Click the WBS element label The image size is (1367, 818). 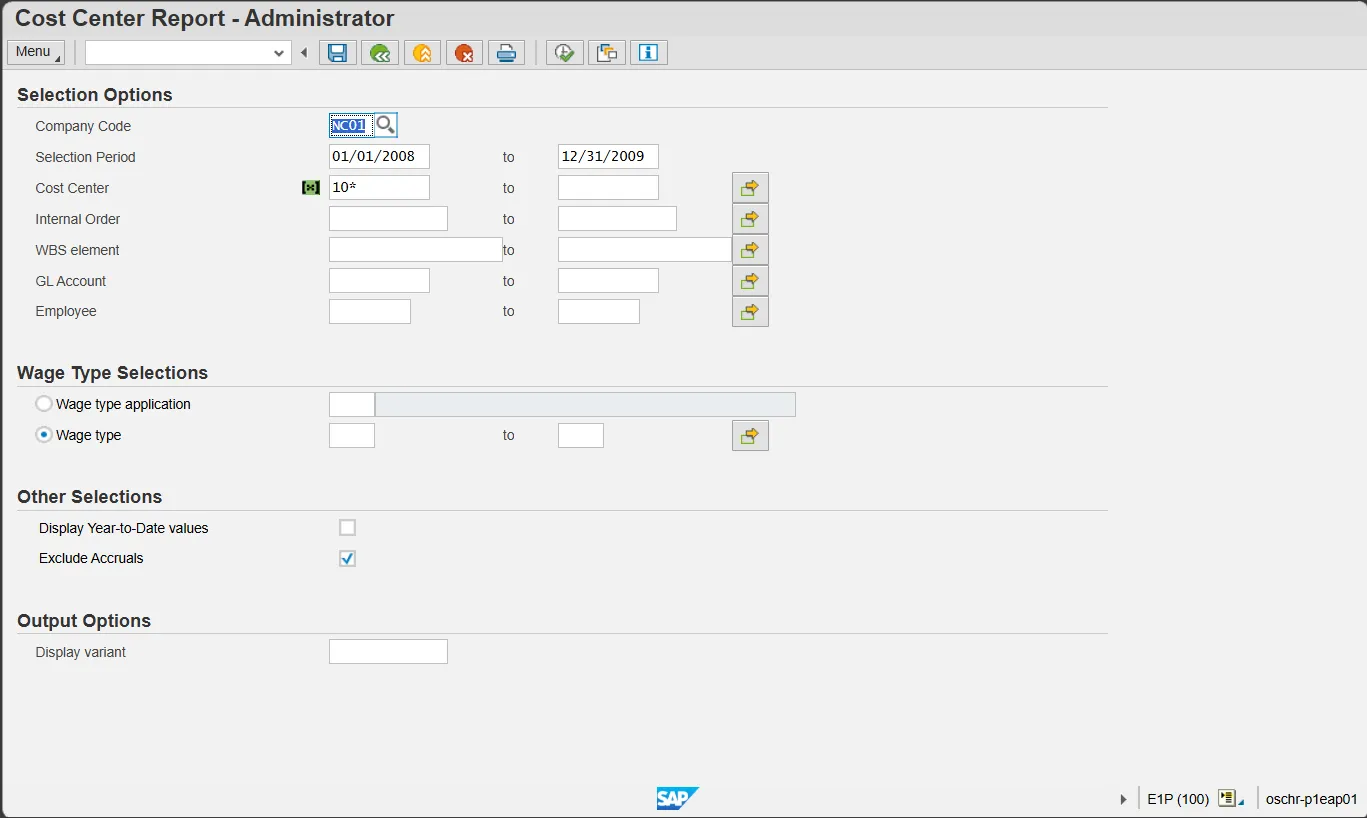point(77,250)
